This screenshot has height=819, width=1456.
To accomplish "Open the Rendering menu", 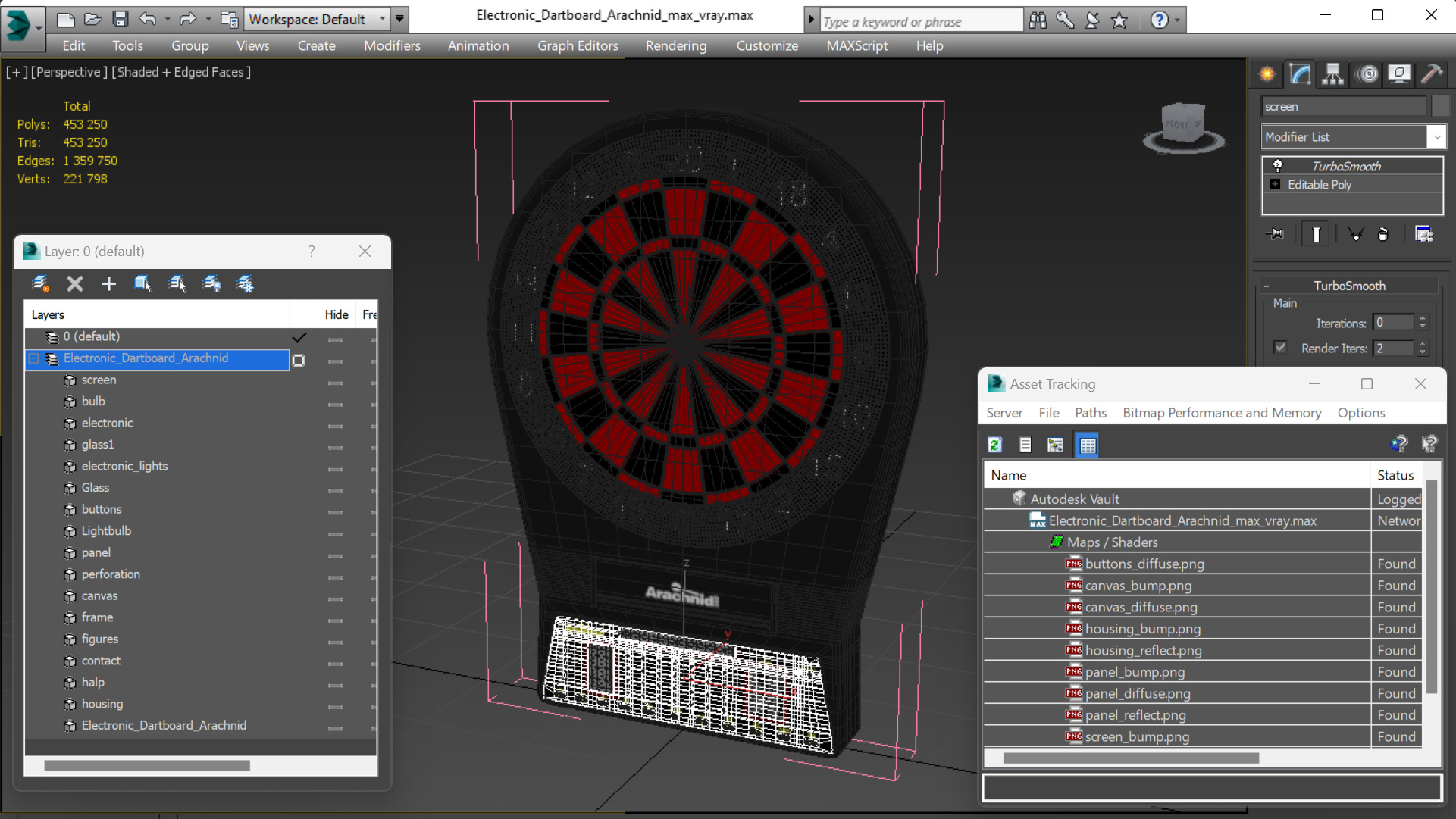I will coord(676,46).
